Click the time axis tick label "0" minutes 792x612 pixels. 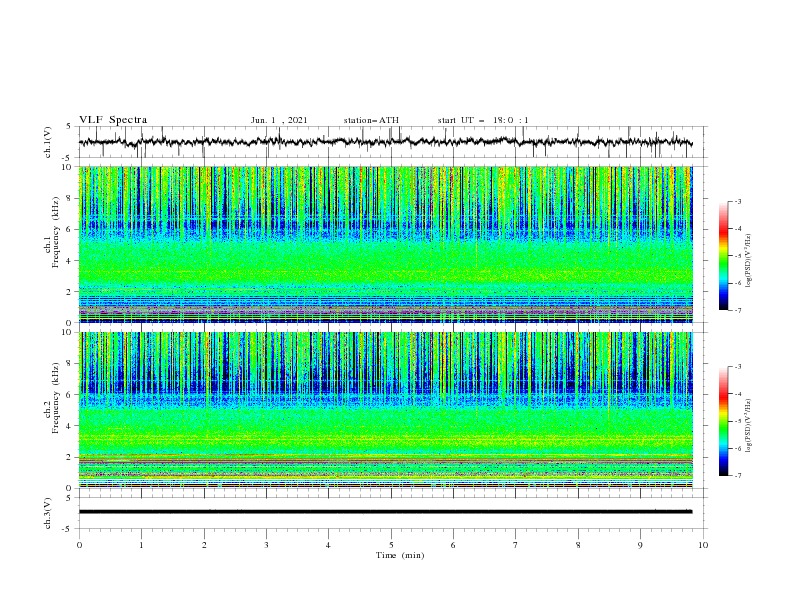79,545
